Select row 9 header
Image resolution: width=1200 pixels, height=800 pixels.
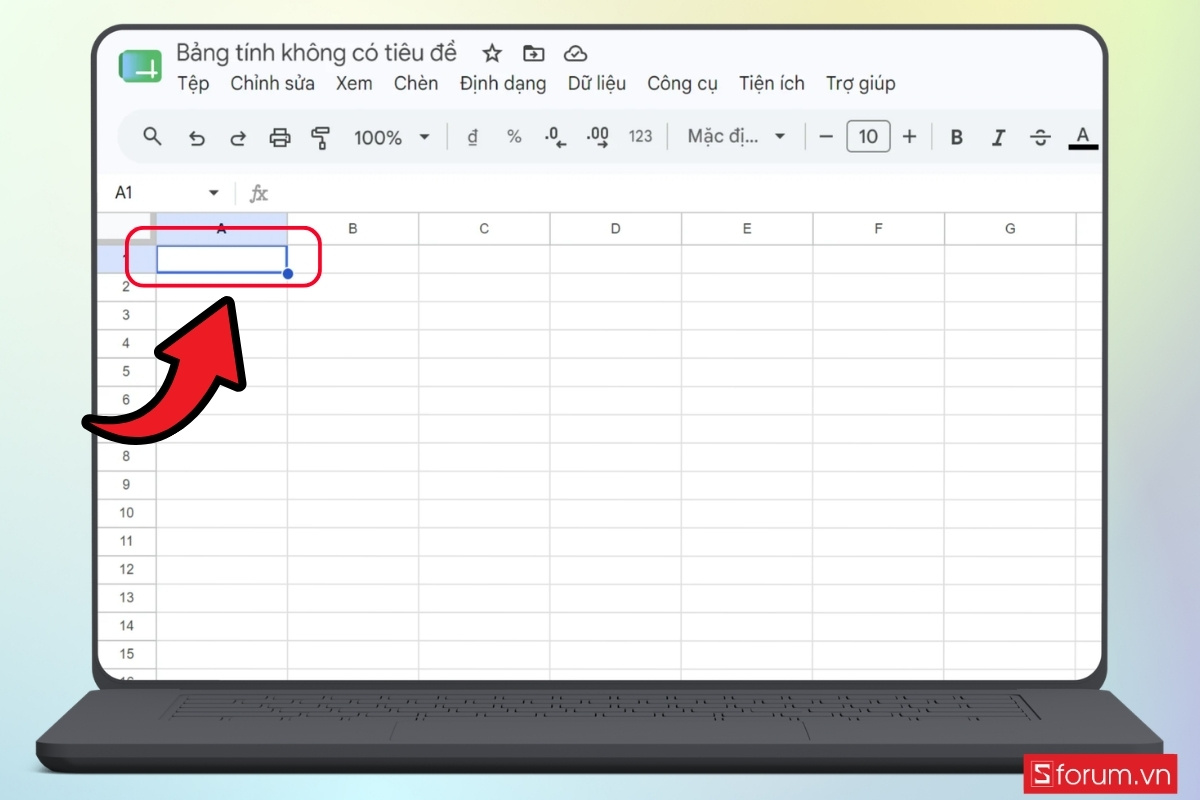(x=126, y=485)
